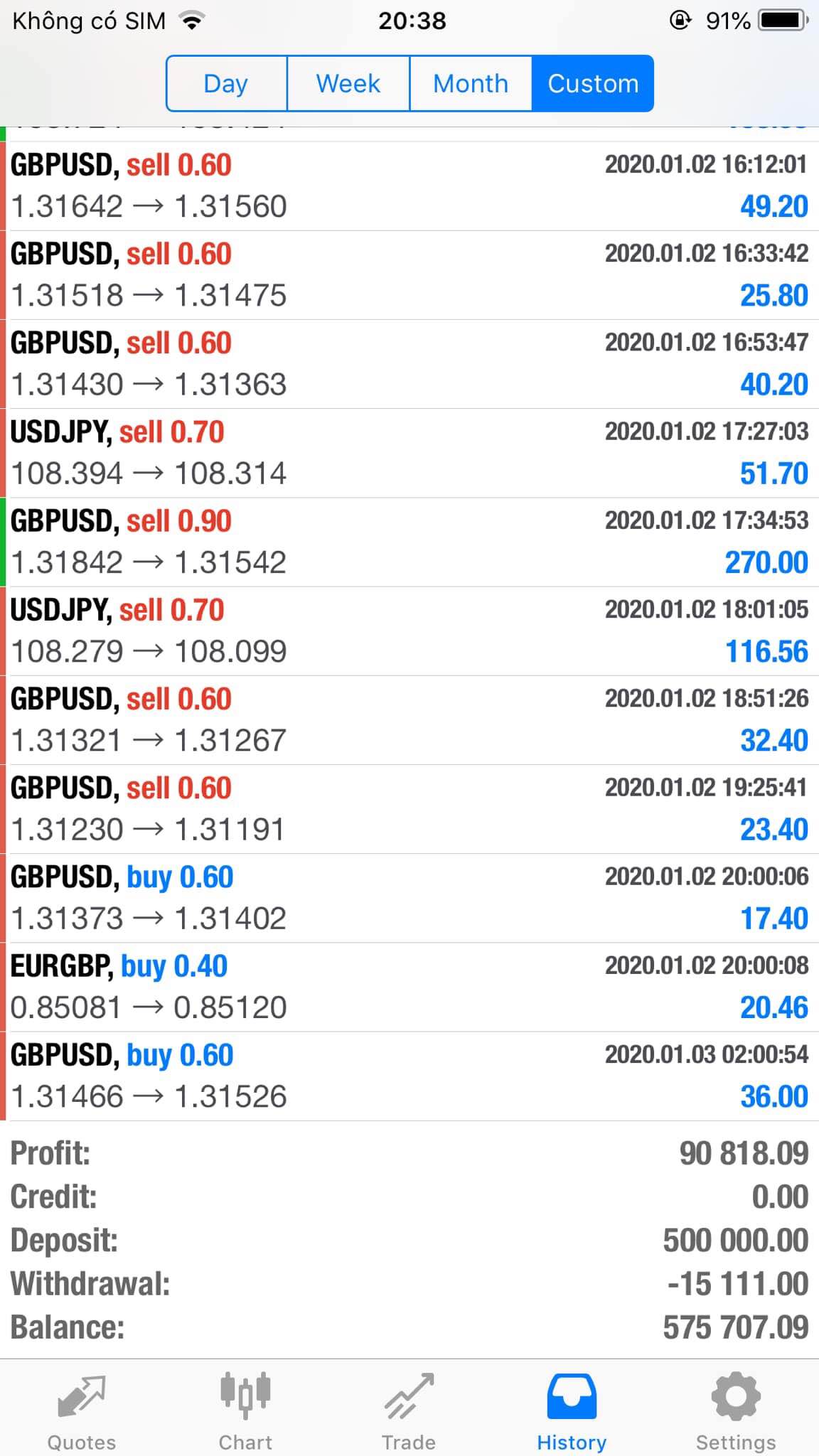Screen dimensions: 819x1456
Task: Open GBPUSD buy trade dated 2020.01.03
Action: [x=409, y=1076]
